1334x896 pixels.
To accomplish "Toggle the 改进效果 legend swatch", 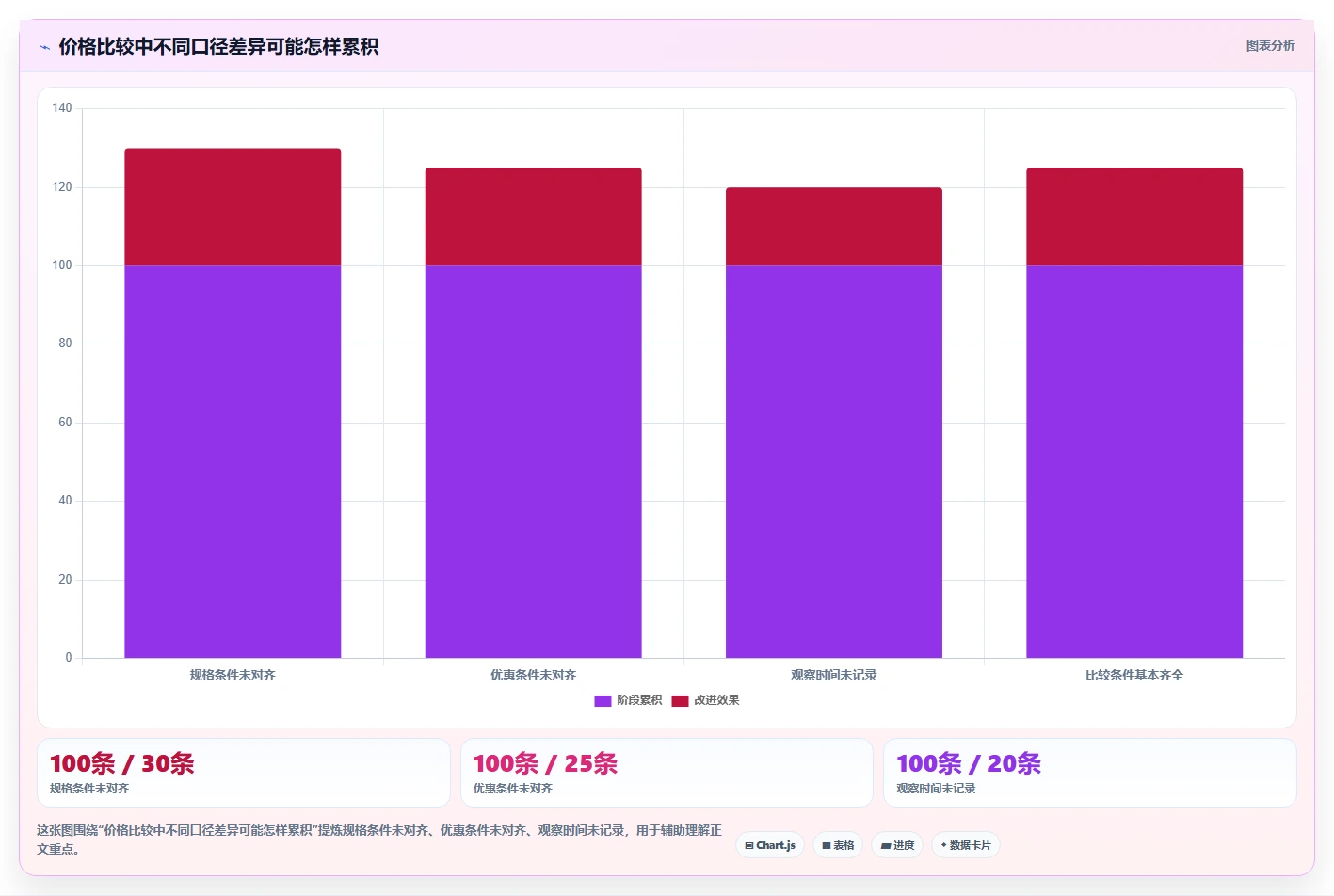I will pos(680,700).
